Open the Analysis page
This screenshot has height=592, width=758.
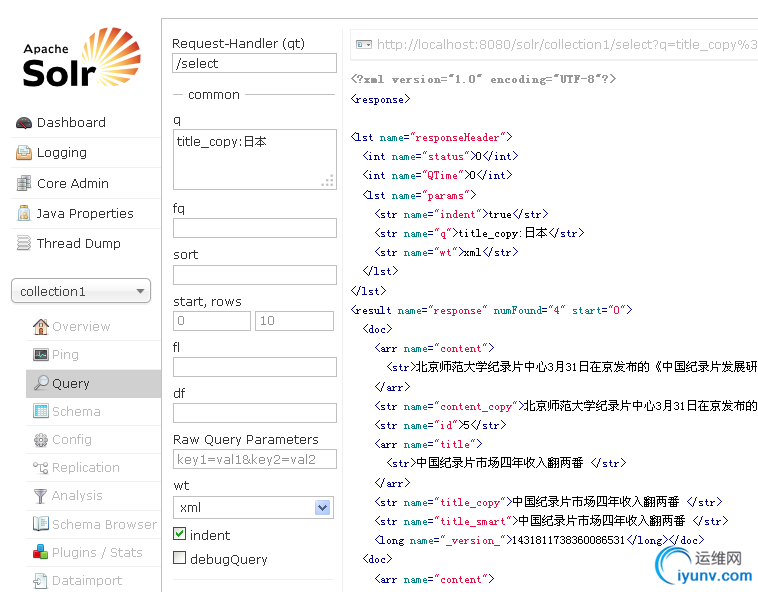77,496
